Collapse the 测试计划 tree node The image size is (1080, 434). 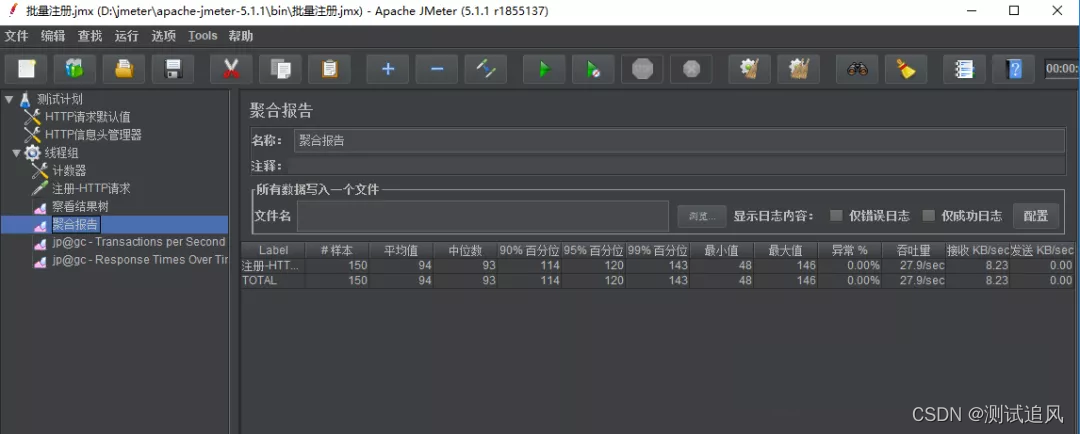8,99
